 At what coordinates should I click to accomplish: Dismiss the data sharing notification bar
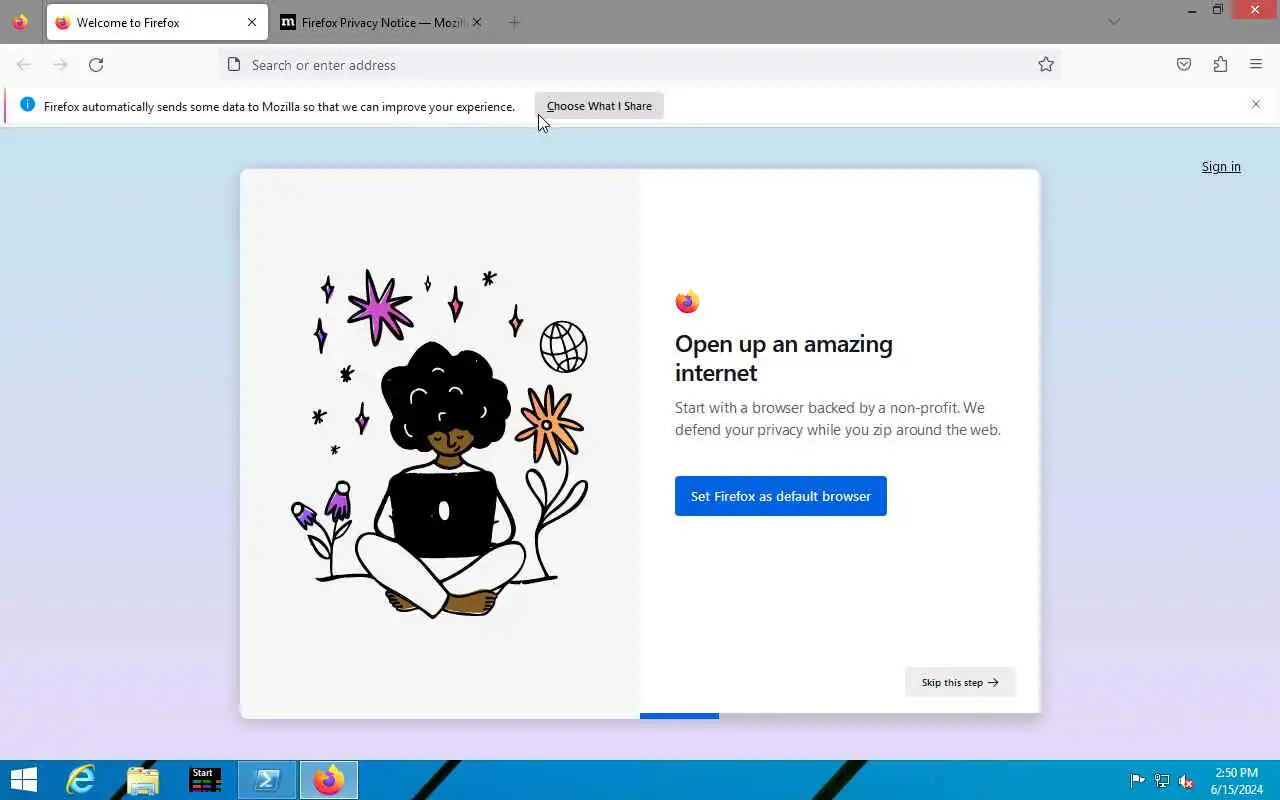[x=1256, y=104]
